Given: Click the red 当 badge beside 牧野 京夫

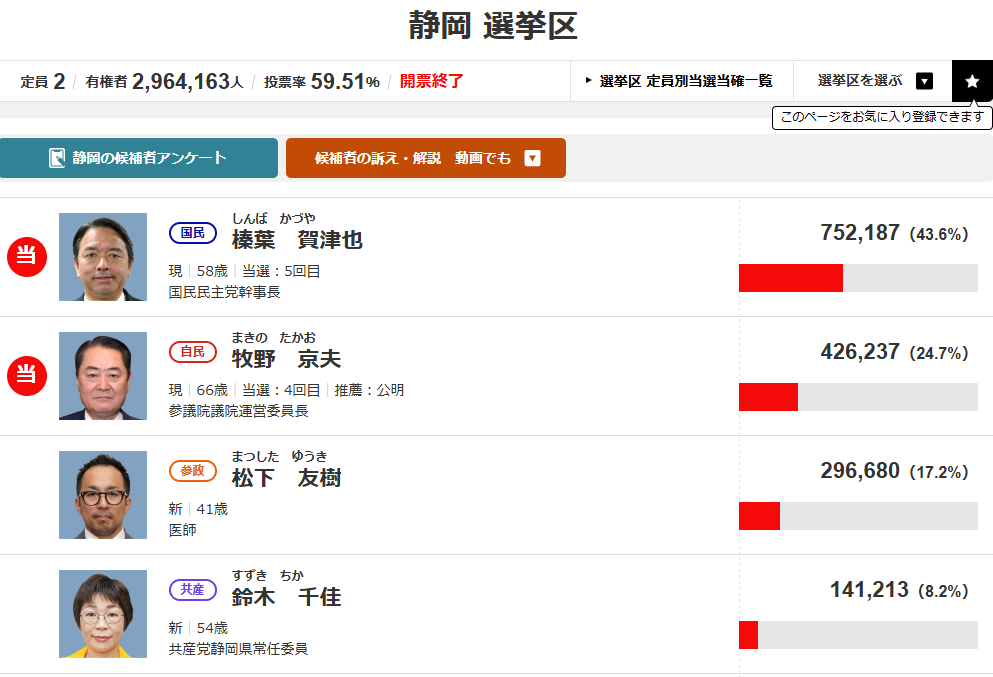Looking at the screenshot, I should 27,376.
